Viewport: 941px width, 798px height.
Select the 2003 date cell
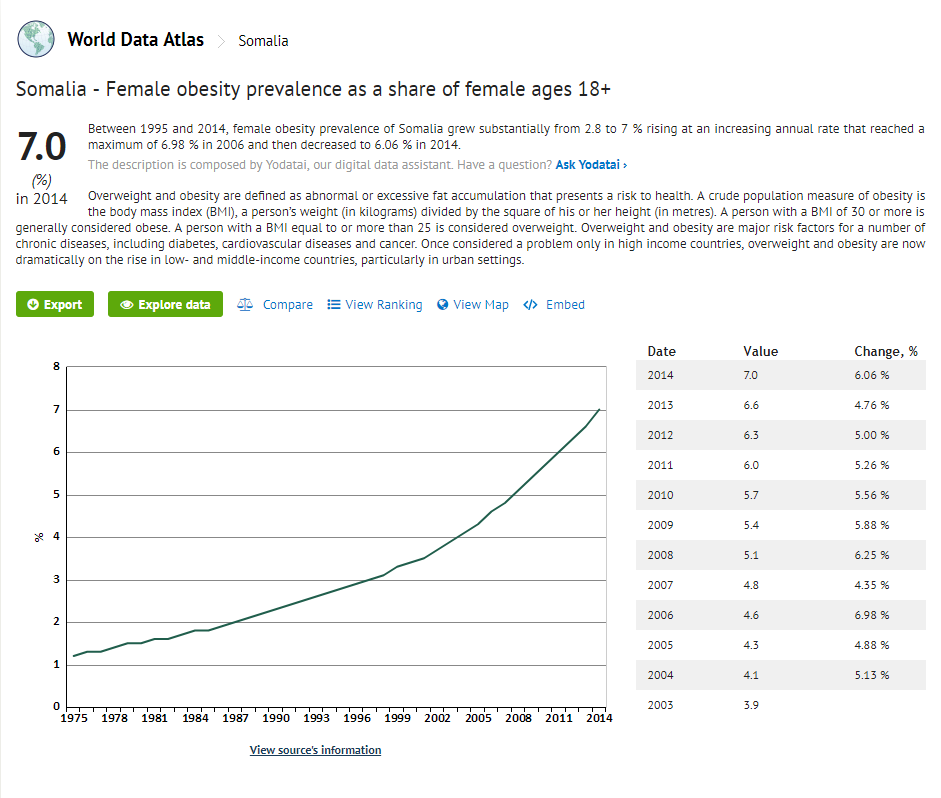[x=660, y=705]
